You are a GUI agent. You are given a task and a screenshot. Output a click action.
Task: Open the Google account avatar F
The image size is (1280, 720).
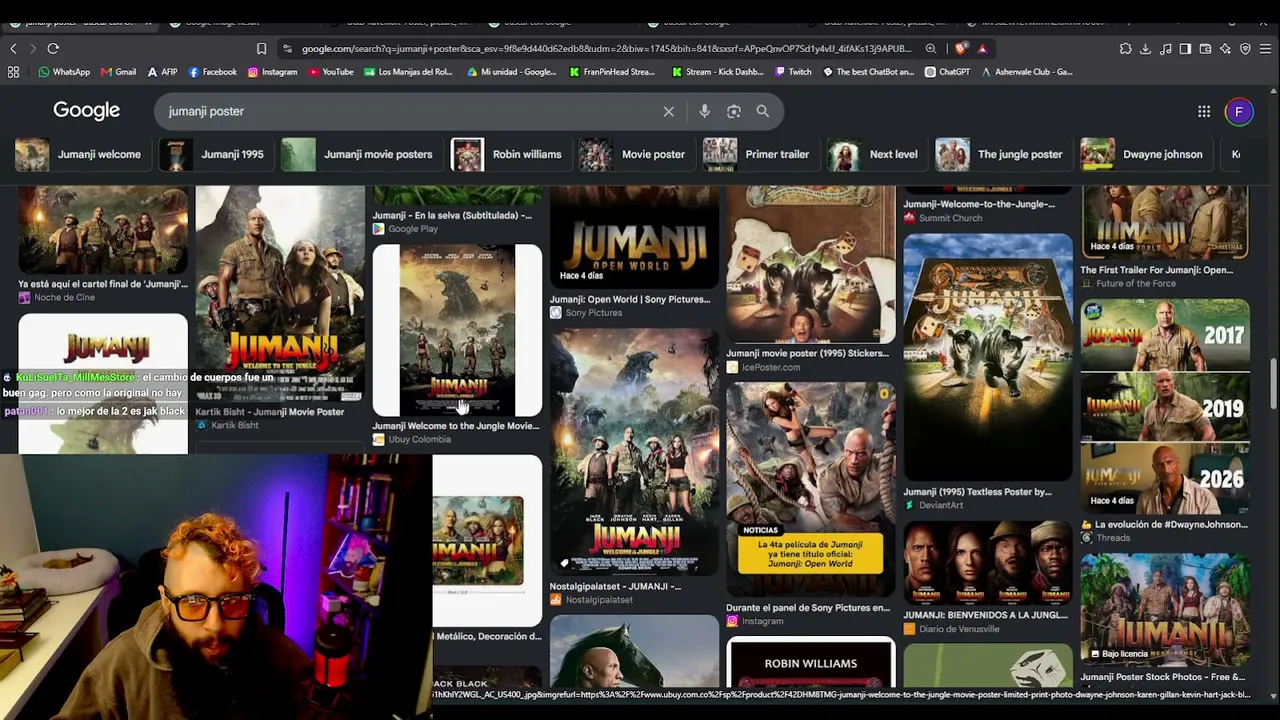pyautogui.click(x=1238, y=111)
